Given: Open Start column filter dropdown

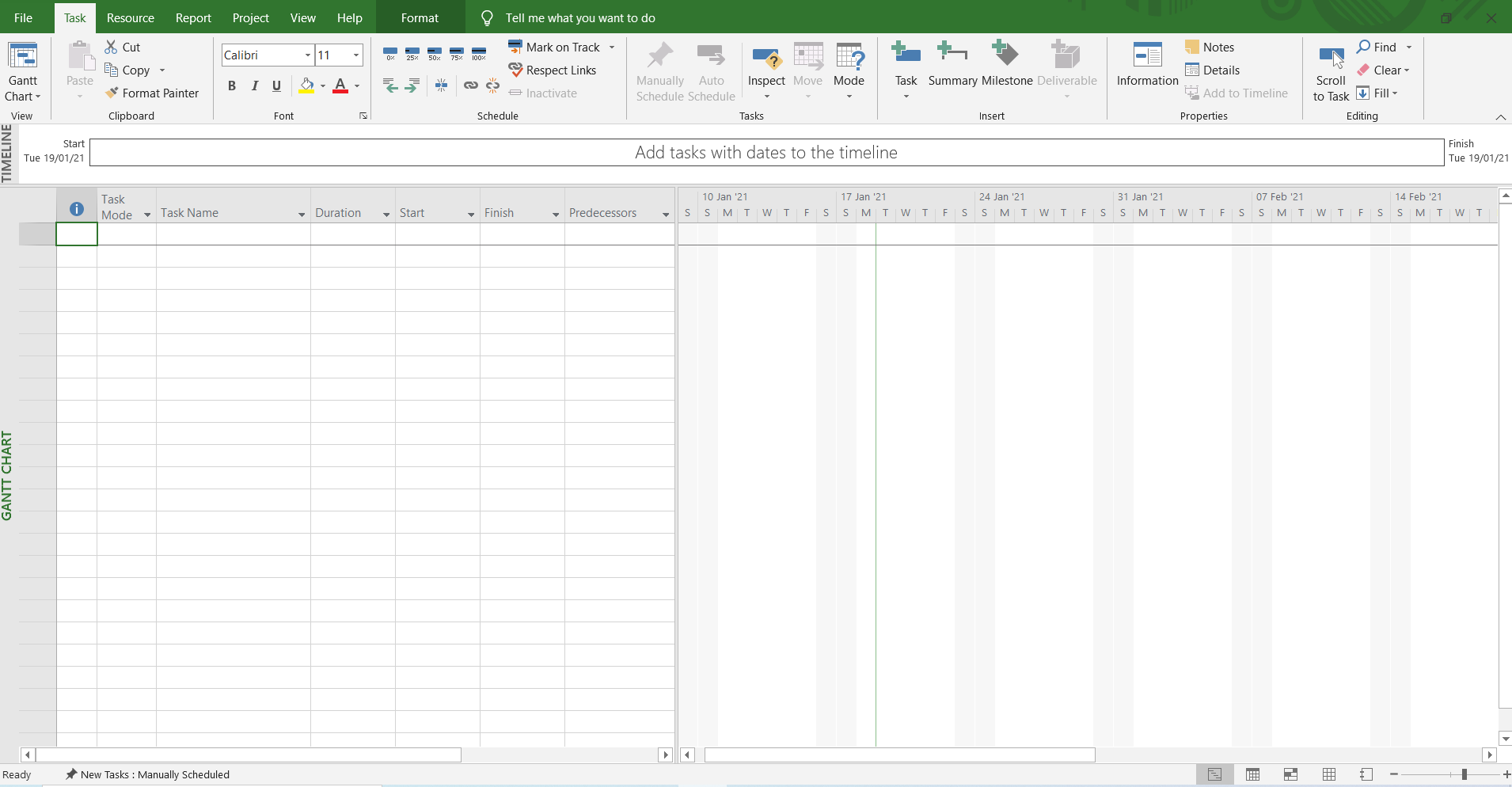Looking at the screenshot, I should point(471,215).
